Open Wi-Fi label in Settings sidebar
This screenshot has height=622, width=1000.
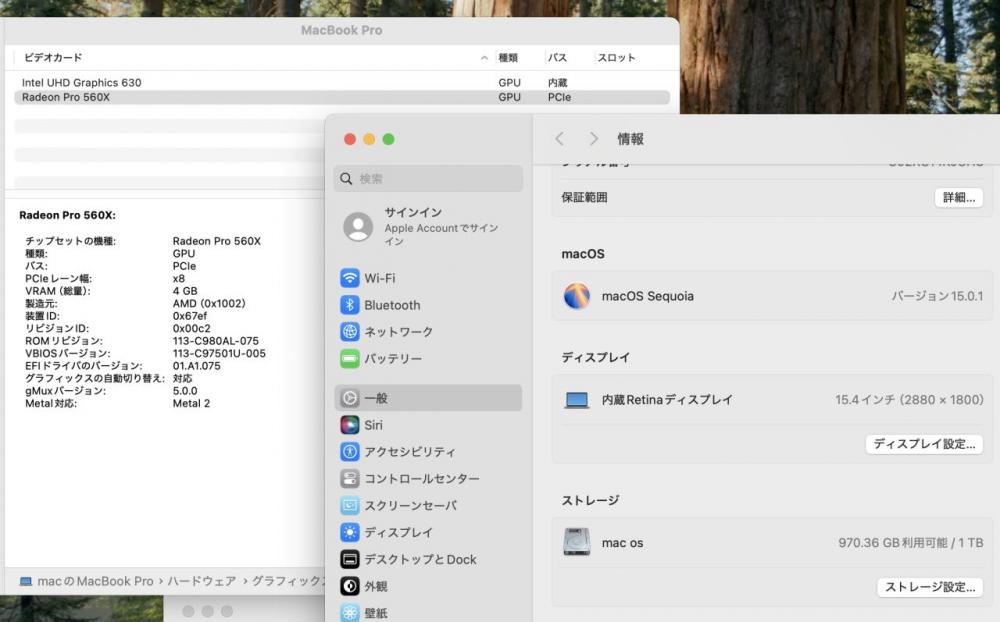point(380,278)
